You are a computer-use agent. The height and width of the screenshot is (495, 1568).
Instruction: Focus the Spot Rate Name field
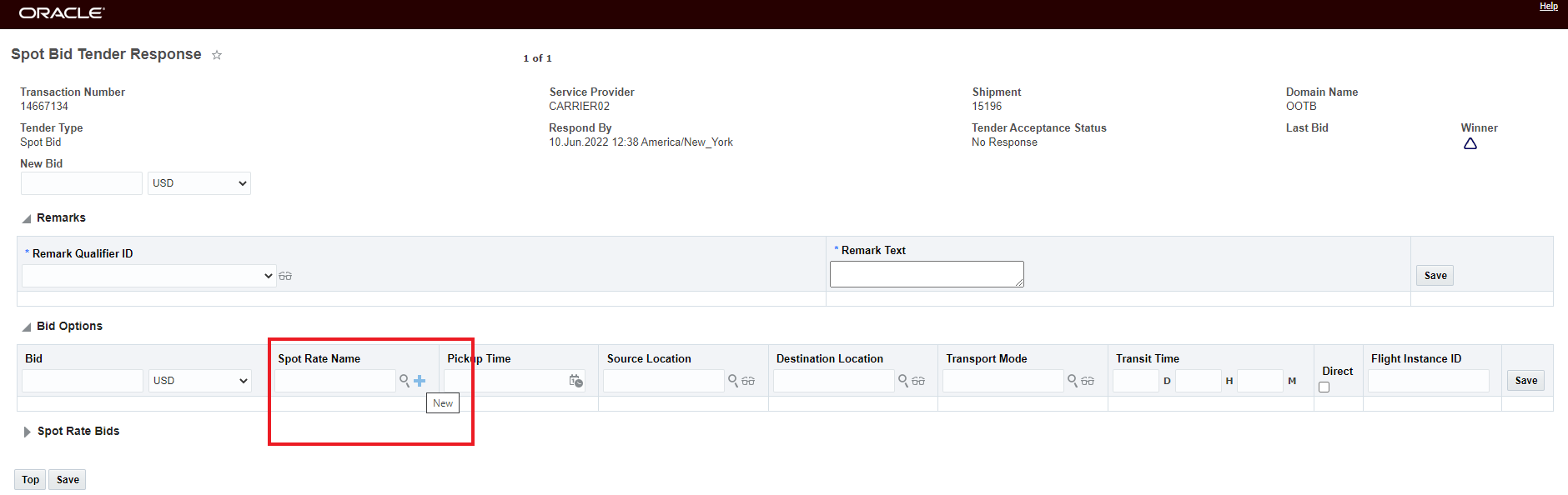tap(335, 381)
